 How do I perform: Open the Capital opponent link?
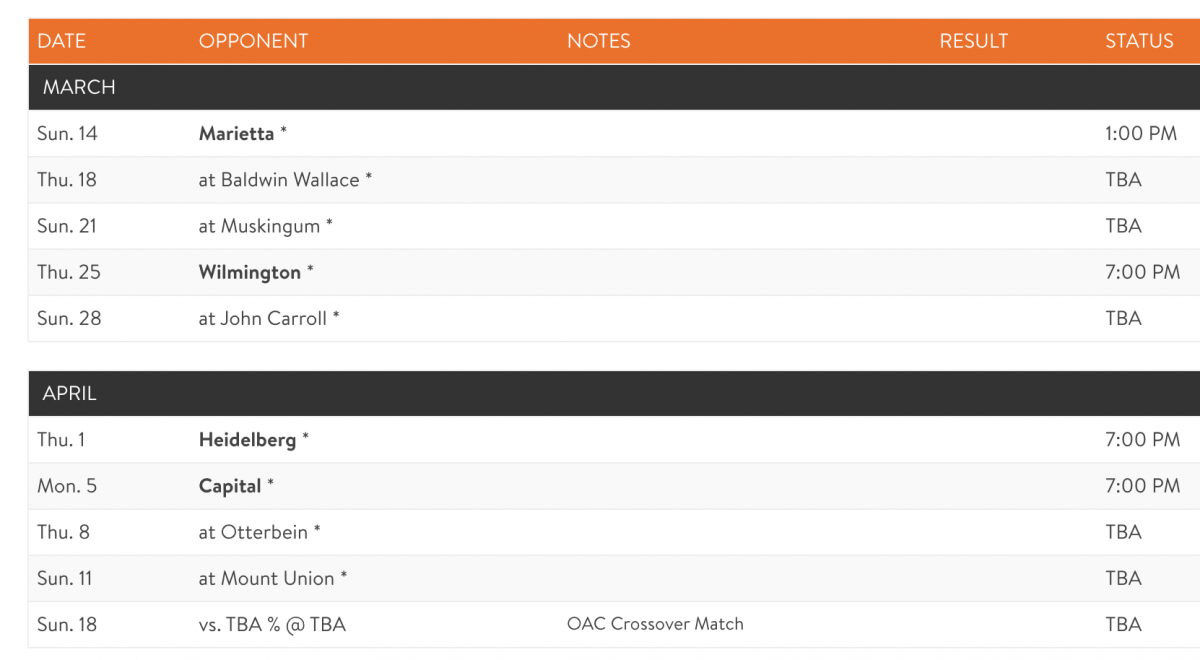230,486
